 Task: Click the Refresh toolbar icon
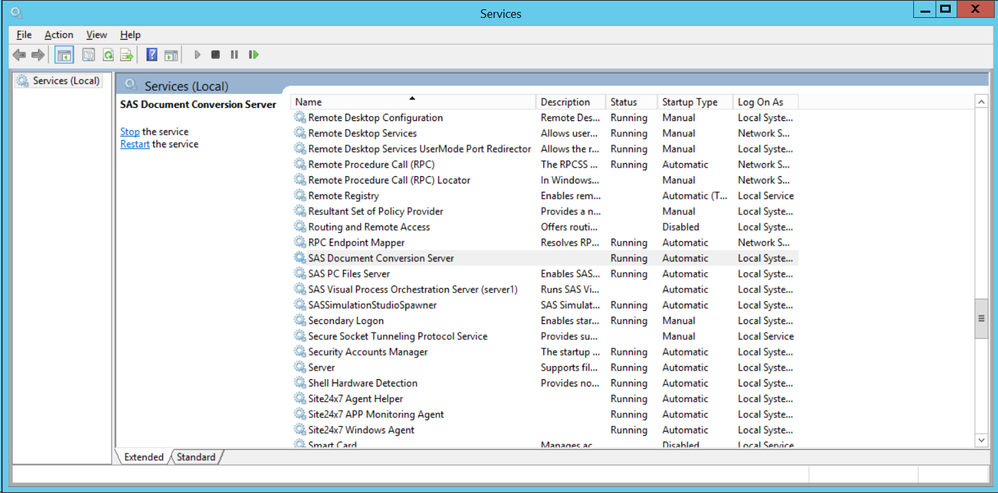(x=108, y=55)
